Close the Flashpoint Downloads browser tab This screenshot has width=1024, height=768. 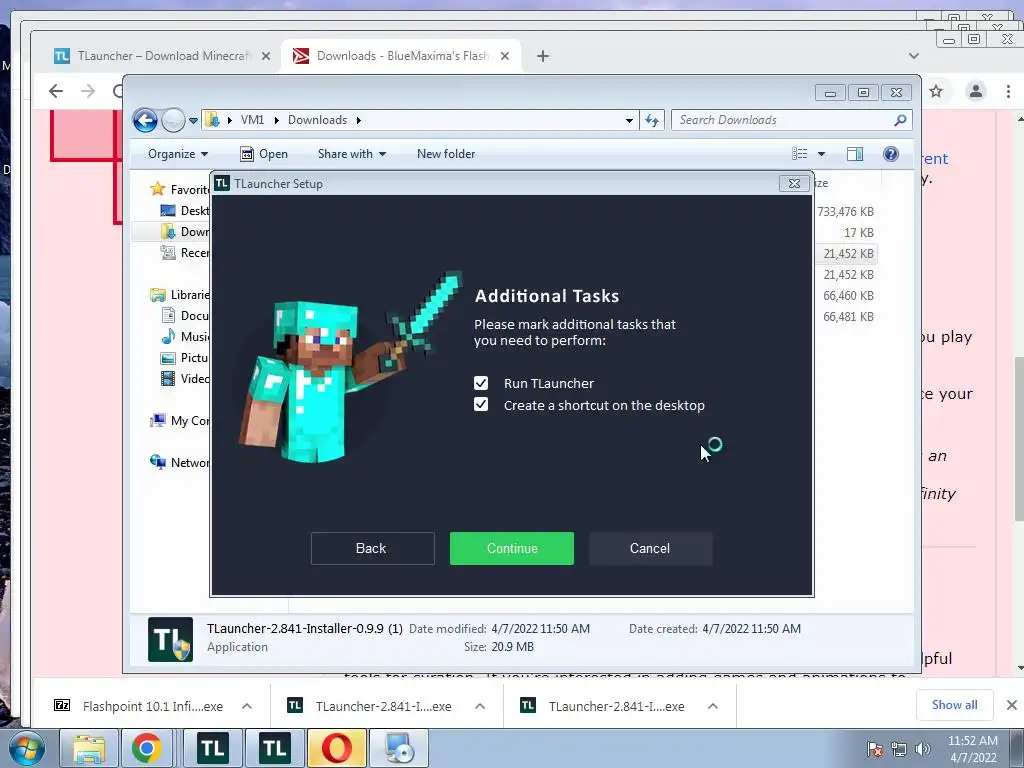(x=505, y=56)
